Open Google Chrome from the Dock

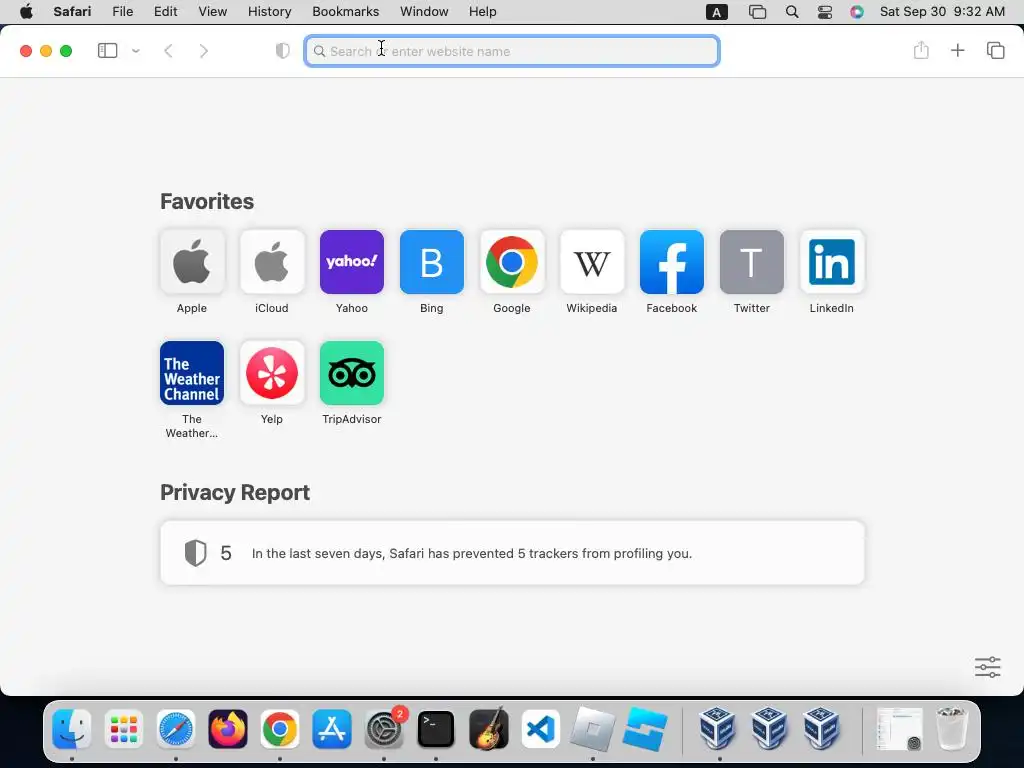click(x=280, y=729)
